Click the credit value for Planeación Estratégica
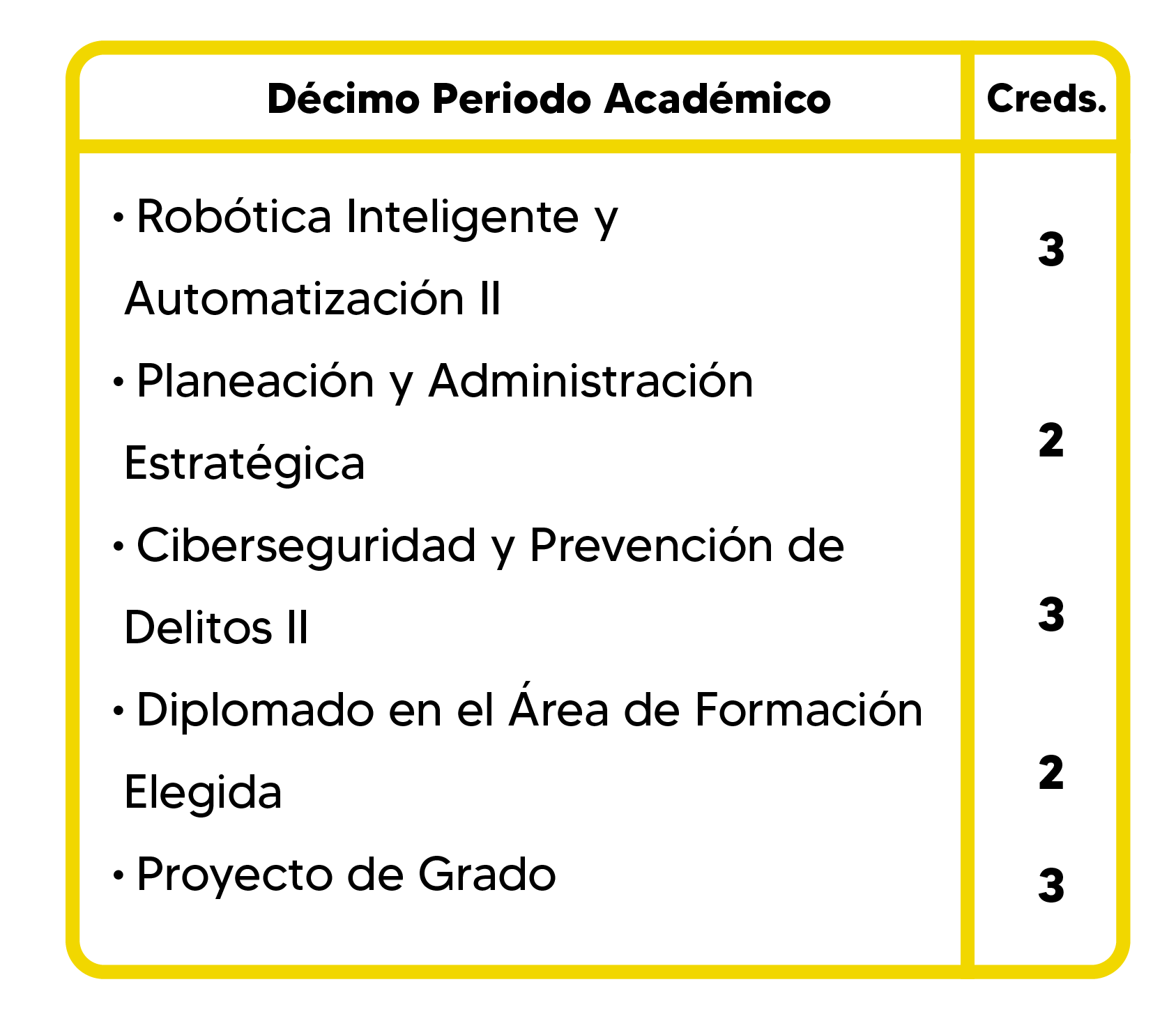Image resolution: width=1176 pixels, height=1021 pixels. pyautogui.click(x=1051, y=440)
